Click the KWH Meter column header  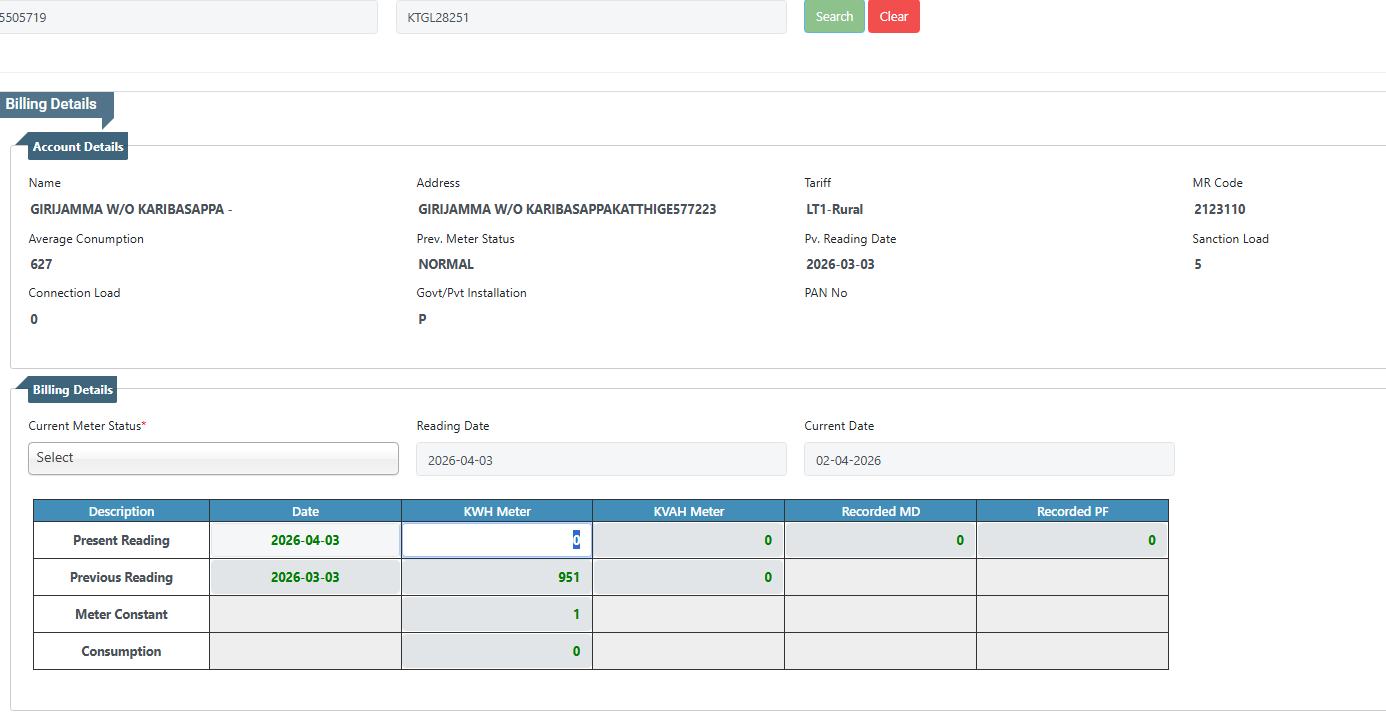pyautogui.click(x=496, y=511)
